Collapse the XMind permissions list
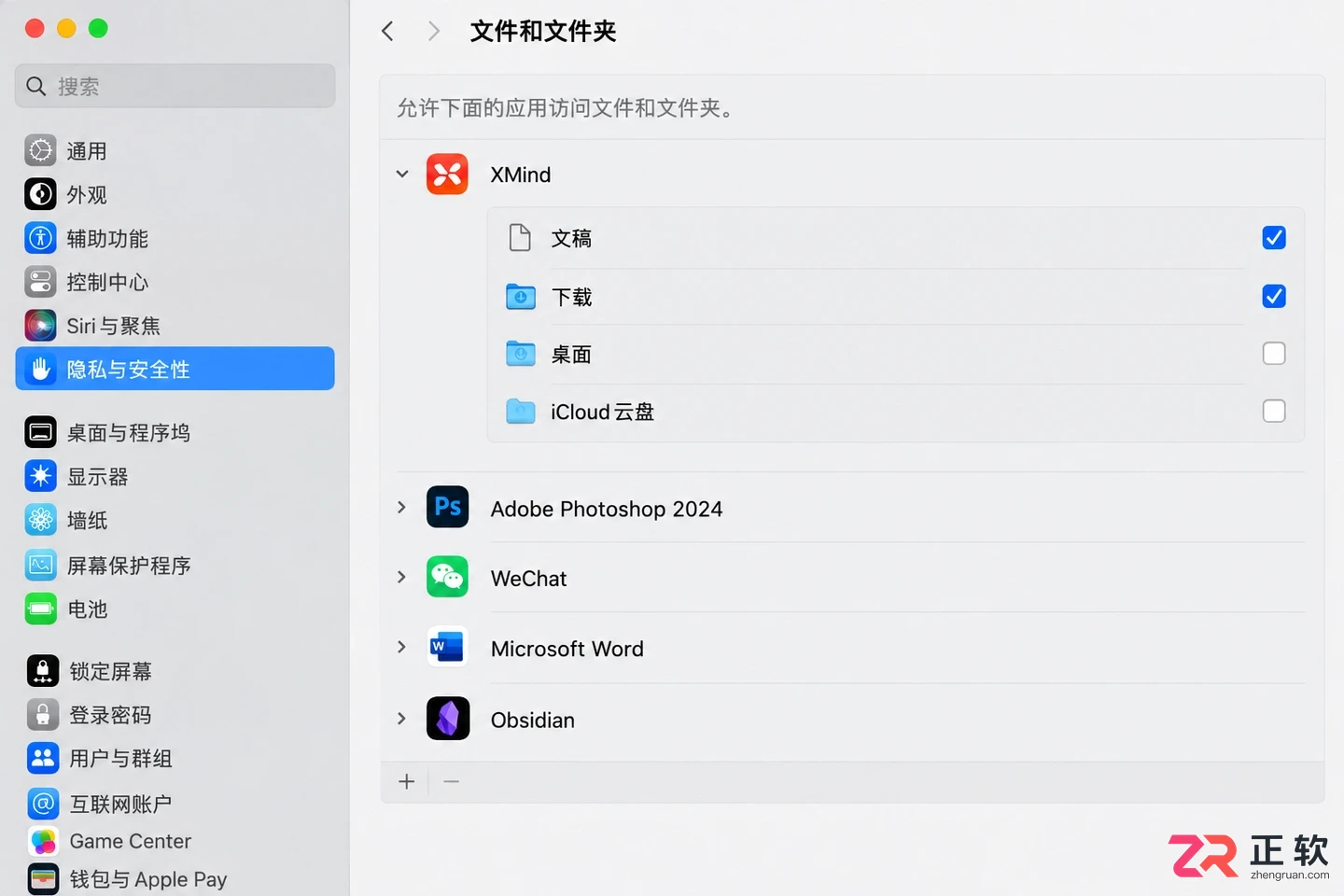1344x896 pixels. (402, 175)
